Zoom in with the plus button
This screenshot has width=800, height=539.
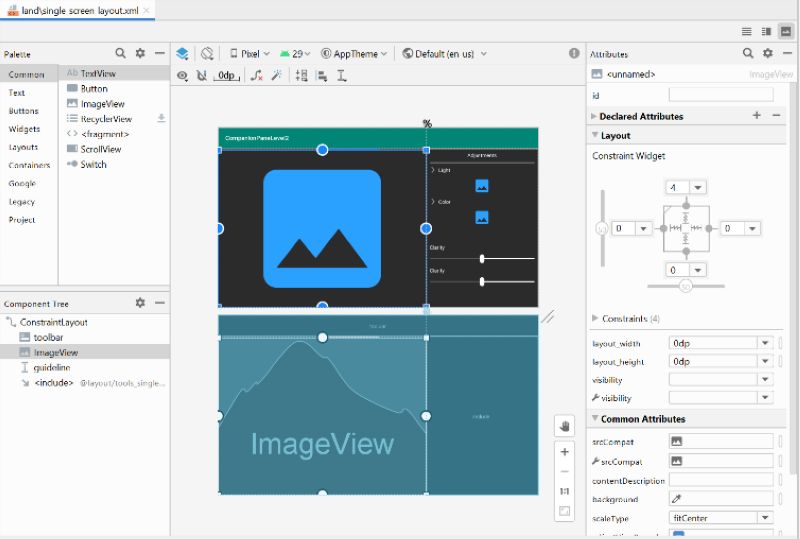[564, 452]
